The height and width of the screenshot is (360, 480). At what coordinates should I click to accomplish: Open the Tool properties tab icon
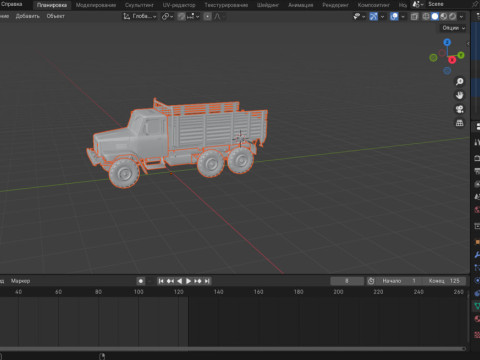[477, 142]
